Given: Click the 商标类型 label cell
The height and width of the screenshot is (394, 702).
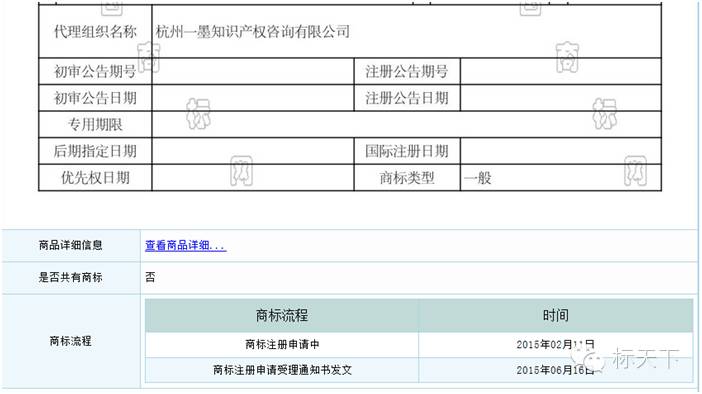Looking at the screenshot, I should [x=407, y=178].
